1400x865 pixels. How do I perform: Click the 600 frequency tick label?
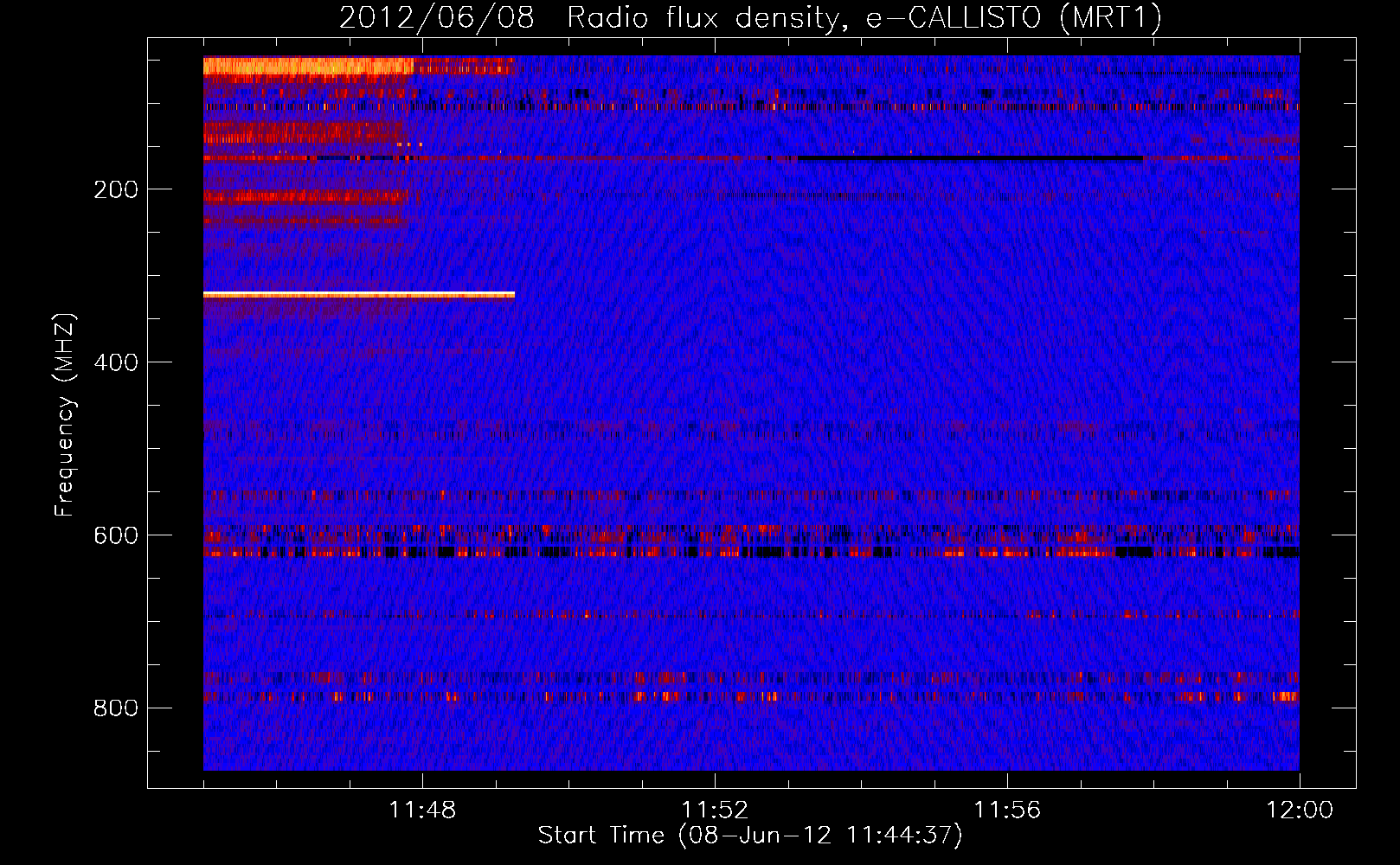(x=116, y=535)
